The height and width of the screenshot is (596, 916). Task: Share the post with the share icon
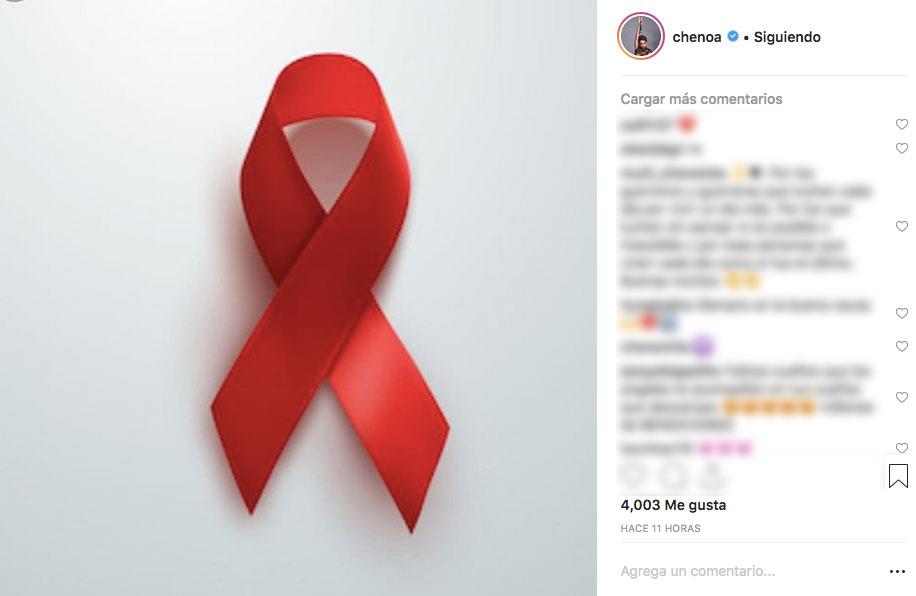pyautogui.click(x=712, y=476)
